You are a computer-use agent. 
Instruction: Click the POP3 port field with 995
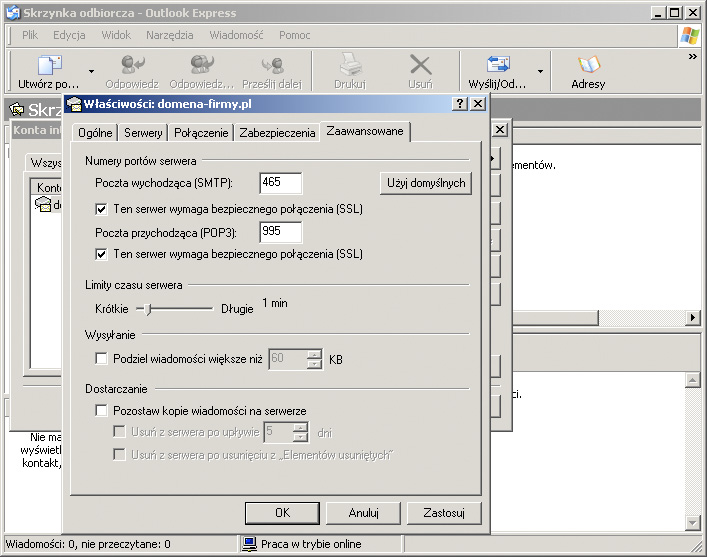click(281, 232)
